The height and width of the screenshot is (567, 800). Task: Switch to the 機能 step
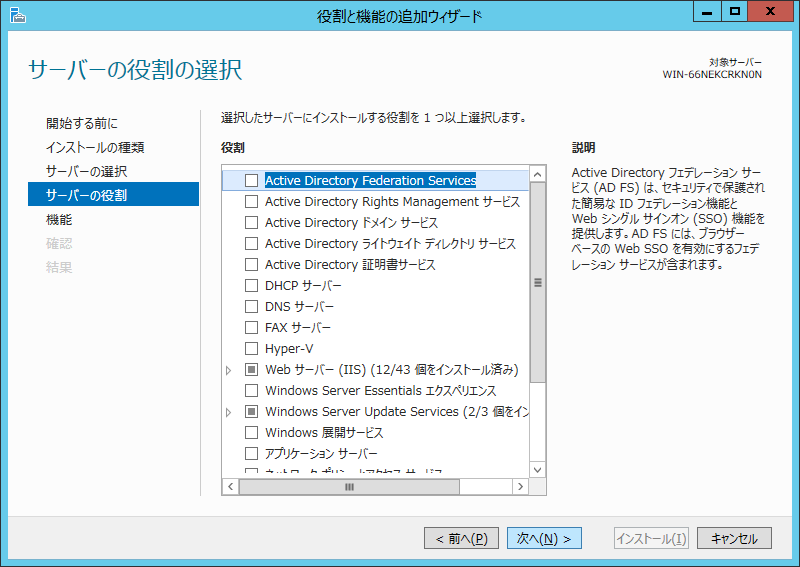click(59, 219)
